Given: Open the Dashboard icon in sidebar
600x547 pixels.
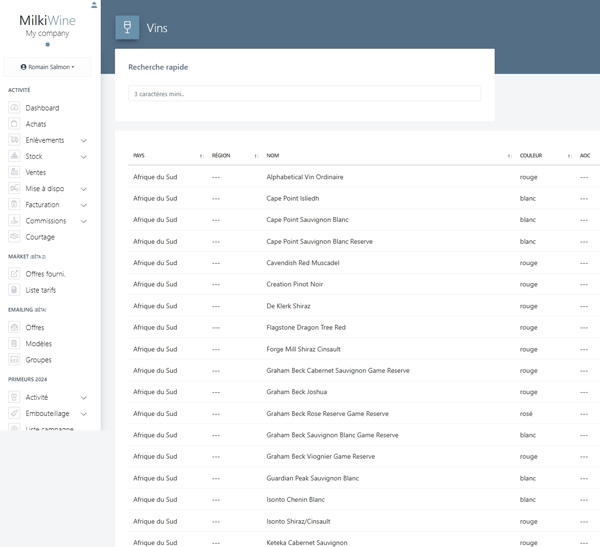Looking at the screenshot, I should tap(14, 108).
